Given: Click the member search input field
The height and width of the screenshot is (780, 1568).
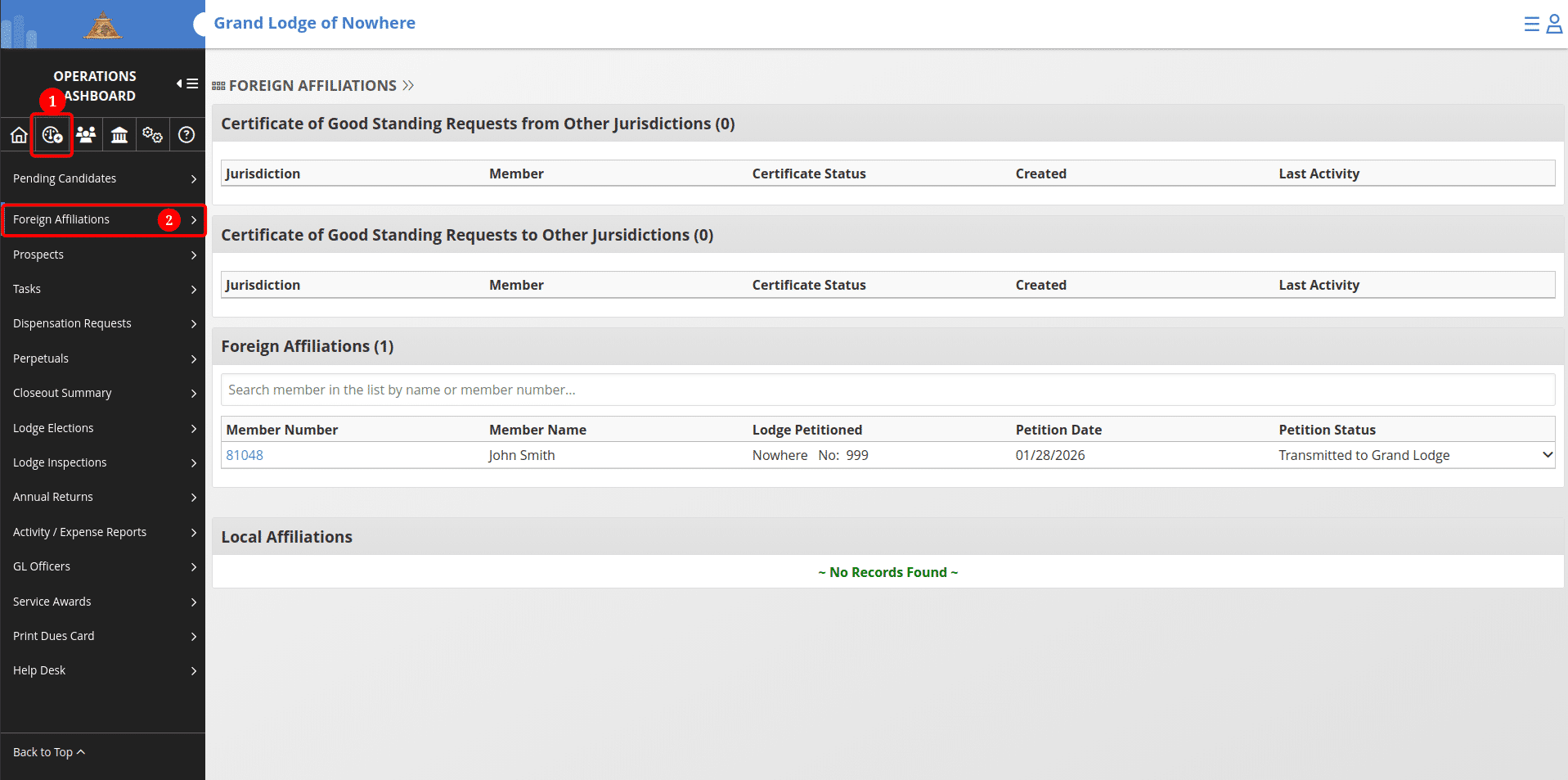Looking at the screenshot, I should coord(887,390).
